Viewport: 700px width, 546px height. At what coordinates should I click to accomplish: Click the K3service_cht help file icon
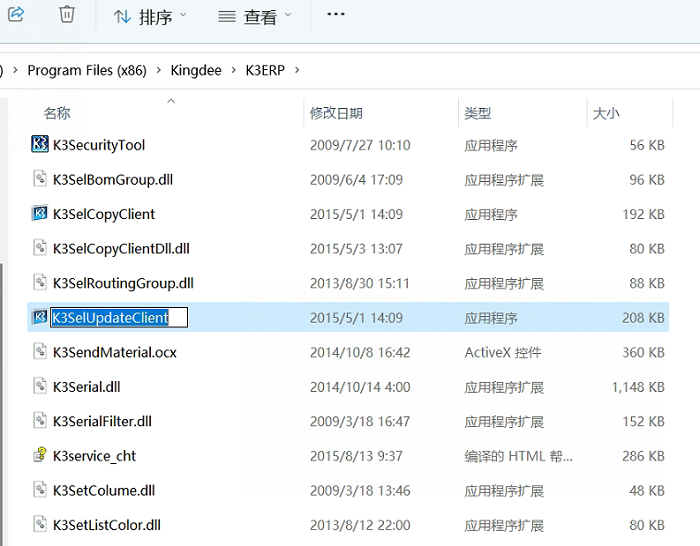point(40,456)
